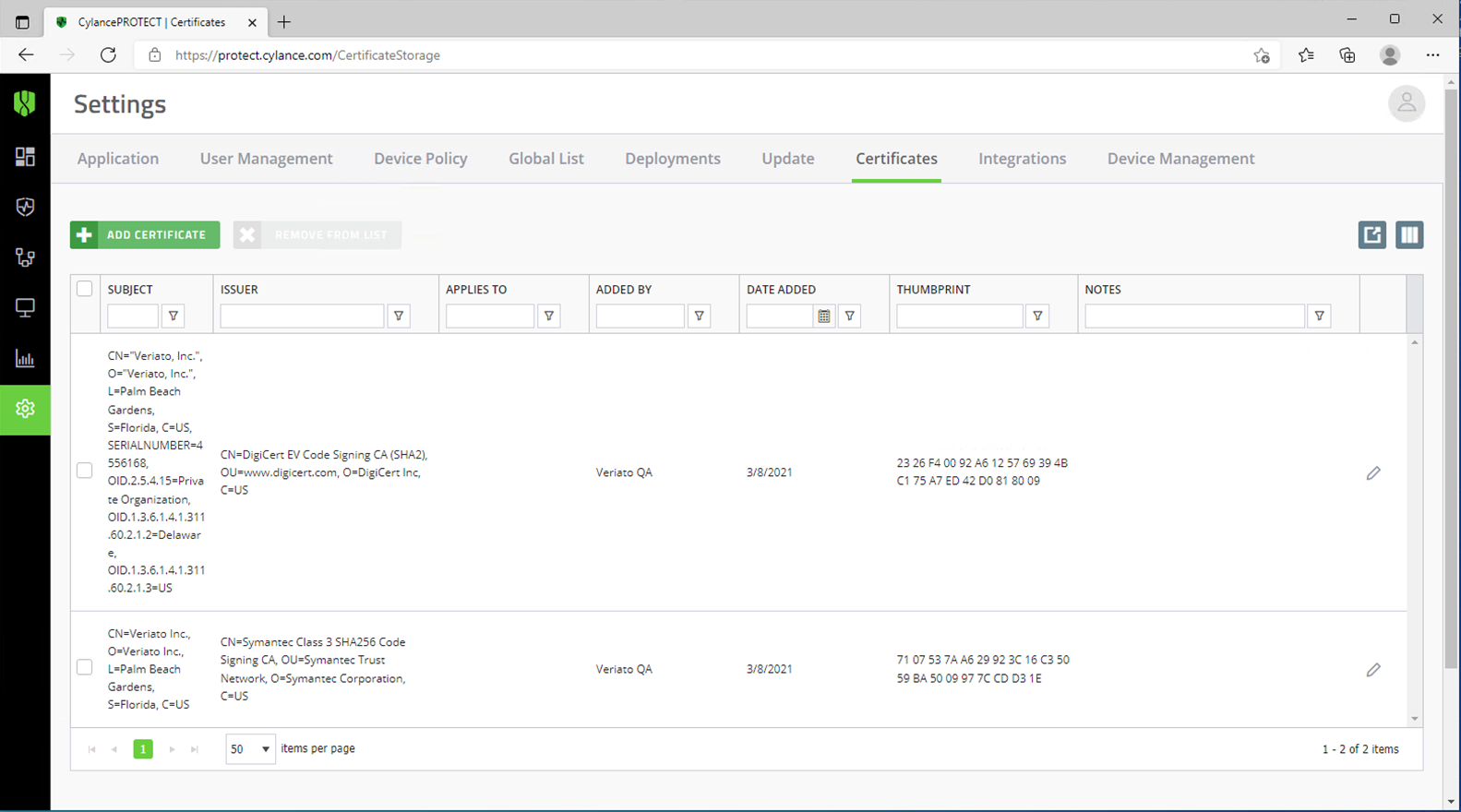Click the thumbprint starting with 71 07 53
Image resolution: width=1461 pixels, height=812 pixels.
tap(983, 669)
